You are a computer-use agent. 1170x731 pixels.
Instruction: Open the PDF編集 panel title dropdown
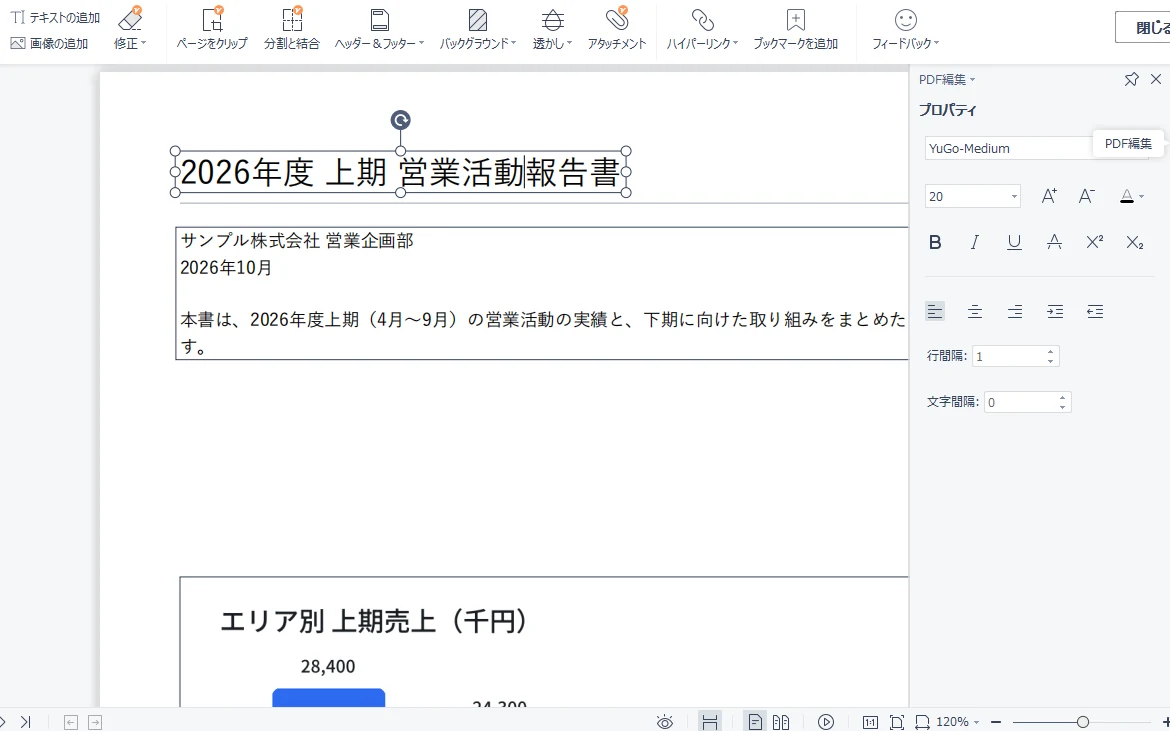pyautogui.click(x=947, y=79)
